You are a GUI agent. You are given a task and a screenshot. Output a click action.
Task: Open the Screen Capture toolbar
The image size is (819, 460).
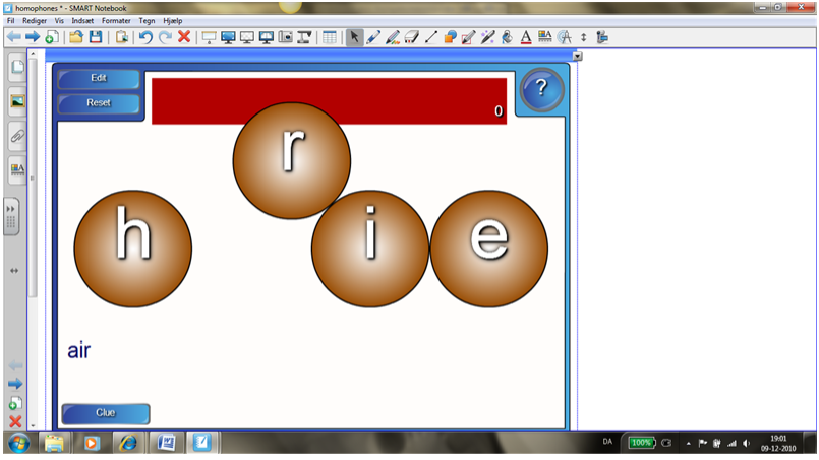(286, 37)
